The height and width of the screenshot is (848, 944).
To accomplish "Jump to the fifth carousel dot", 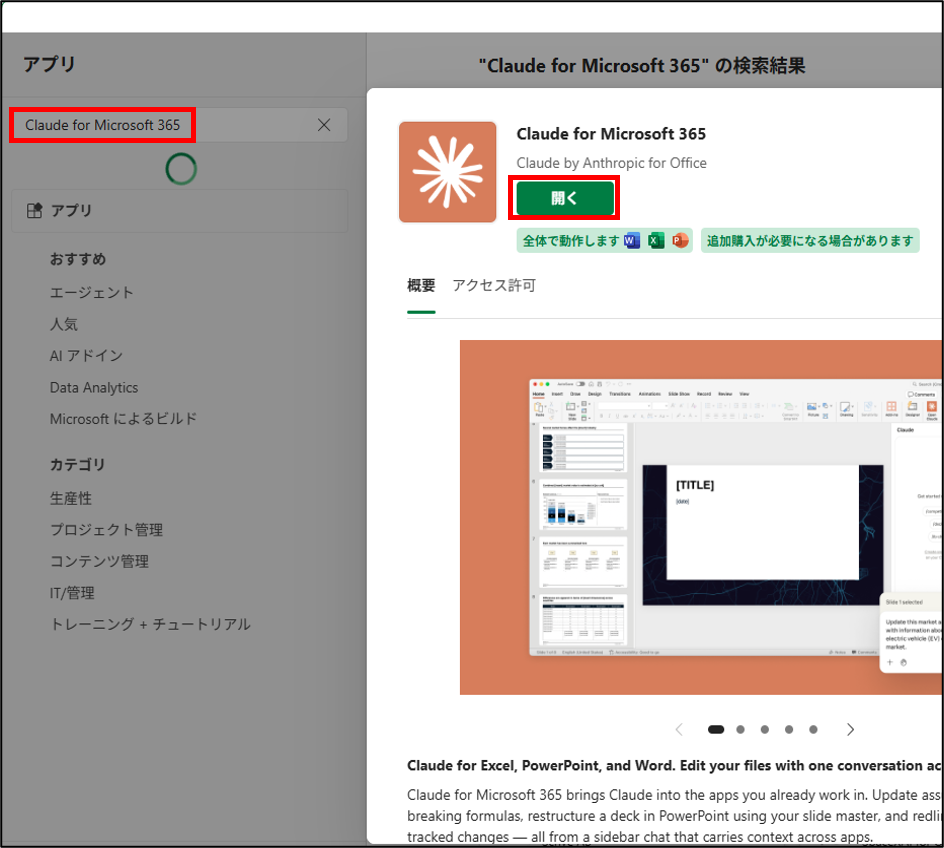I will [813, 729].
